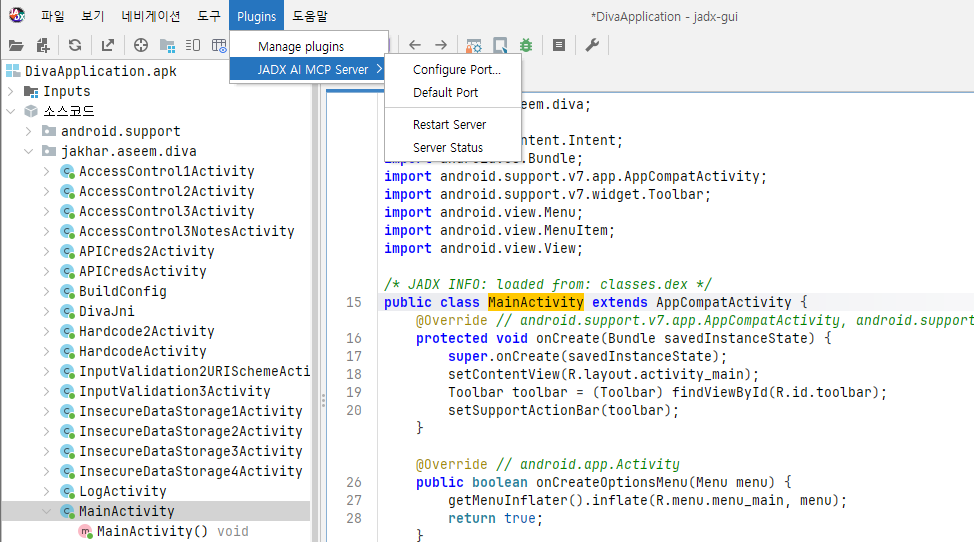Screen dimensions: 974x542
Task: Click the open file folder icon
Action: click(16, 45)
